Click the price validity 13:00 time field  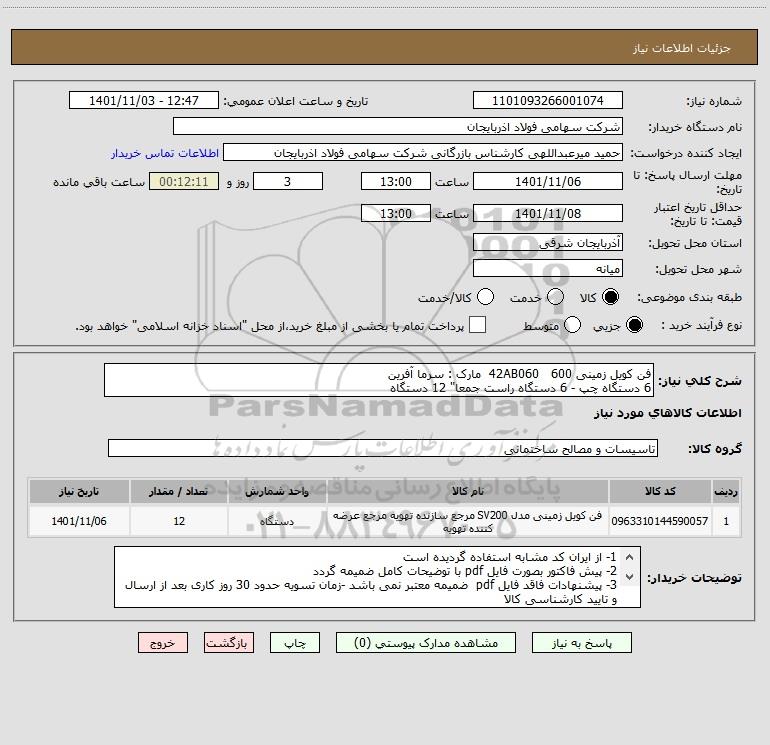point(396,213)
